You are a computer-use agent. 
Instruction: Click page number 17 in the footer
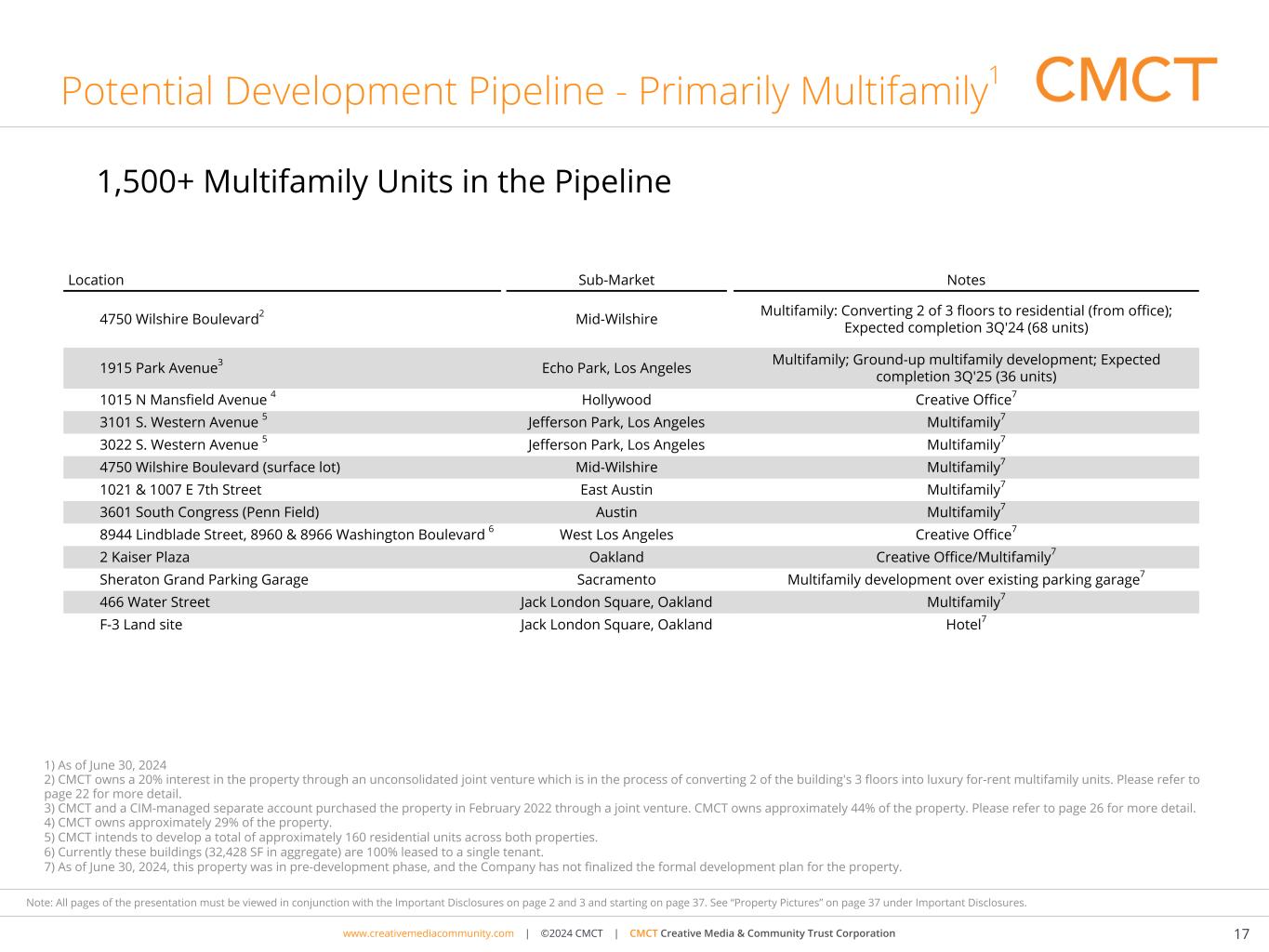[1241, 934]
